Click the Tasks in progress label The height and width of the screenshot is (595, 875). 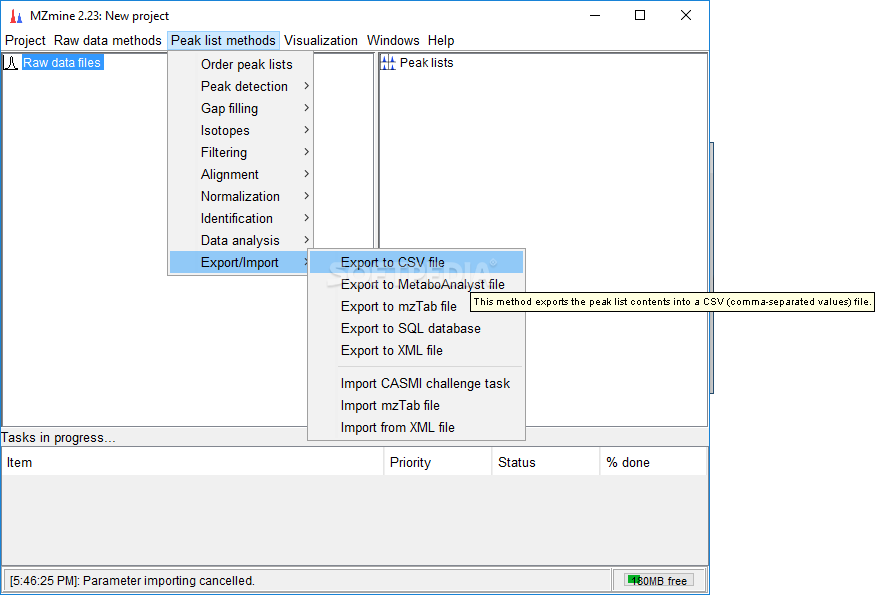pos(58,438)
